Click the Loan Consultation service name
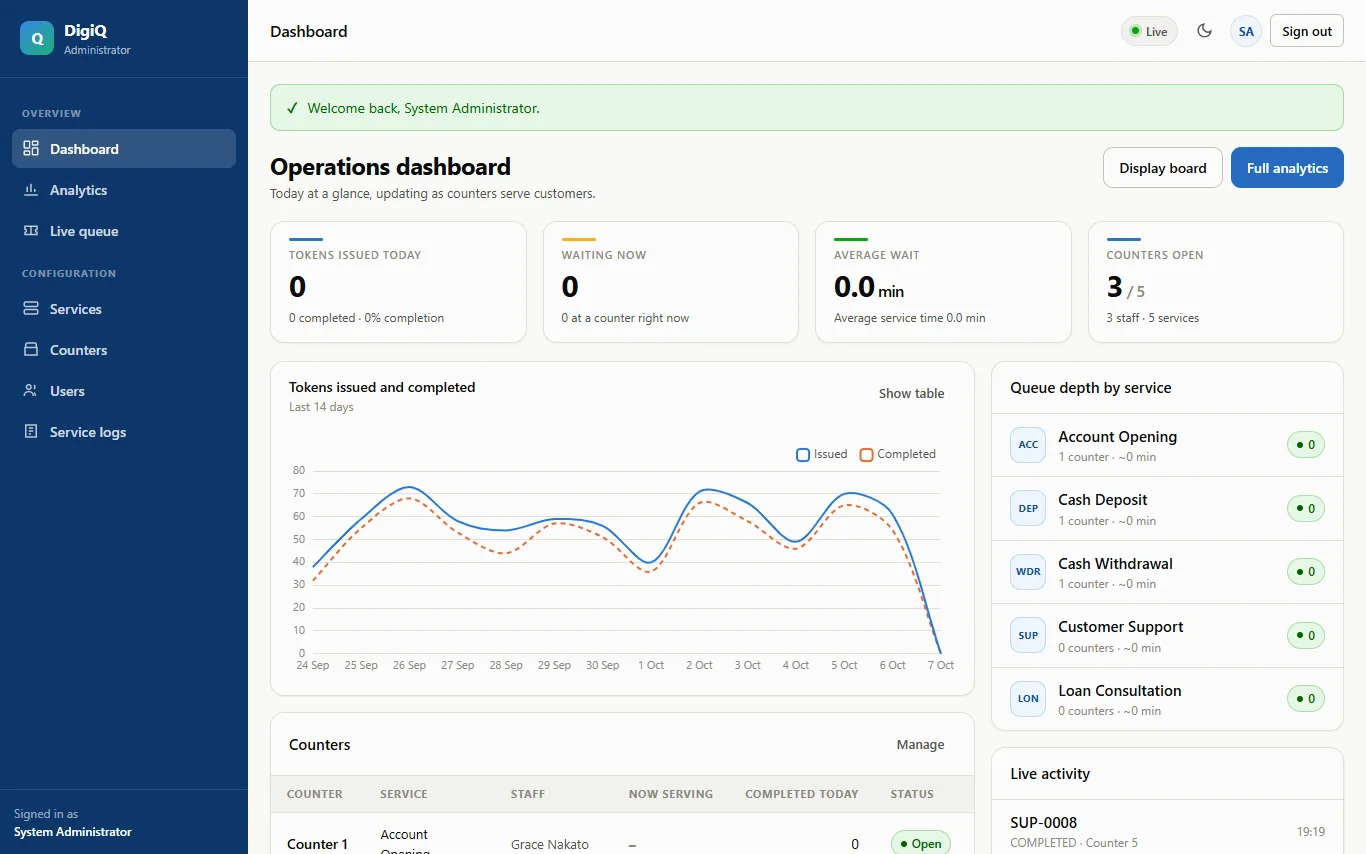 click(1120, 691)
